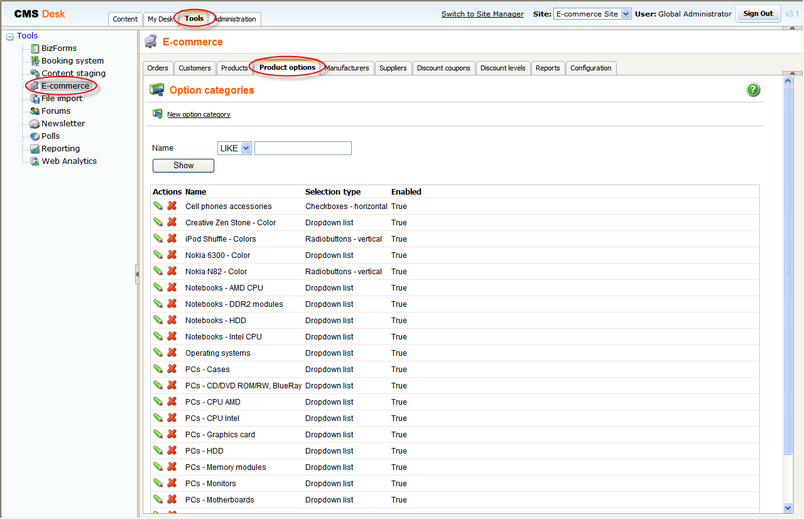The image size is (804, 519).
Task: Open the Configuration tab
Action: click(x=591, y=68)
